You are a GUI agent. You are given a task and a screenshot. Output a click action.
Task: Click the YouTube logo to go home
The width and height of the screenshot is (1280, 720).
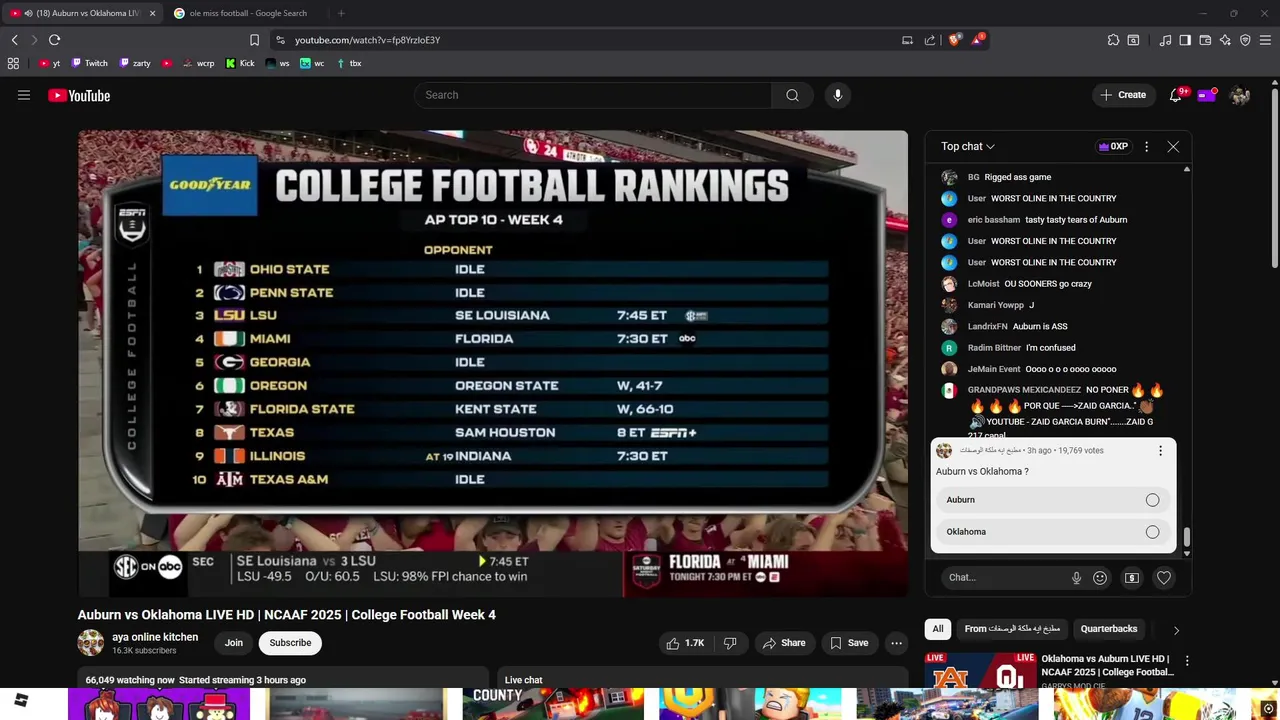tap(79, 95)
